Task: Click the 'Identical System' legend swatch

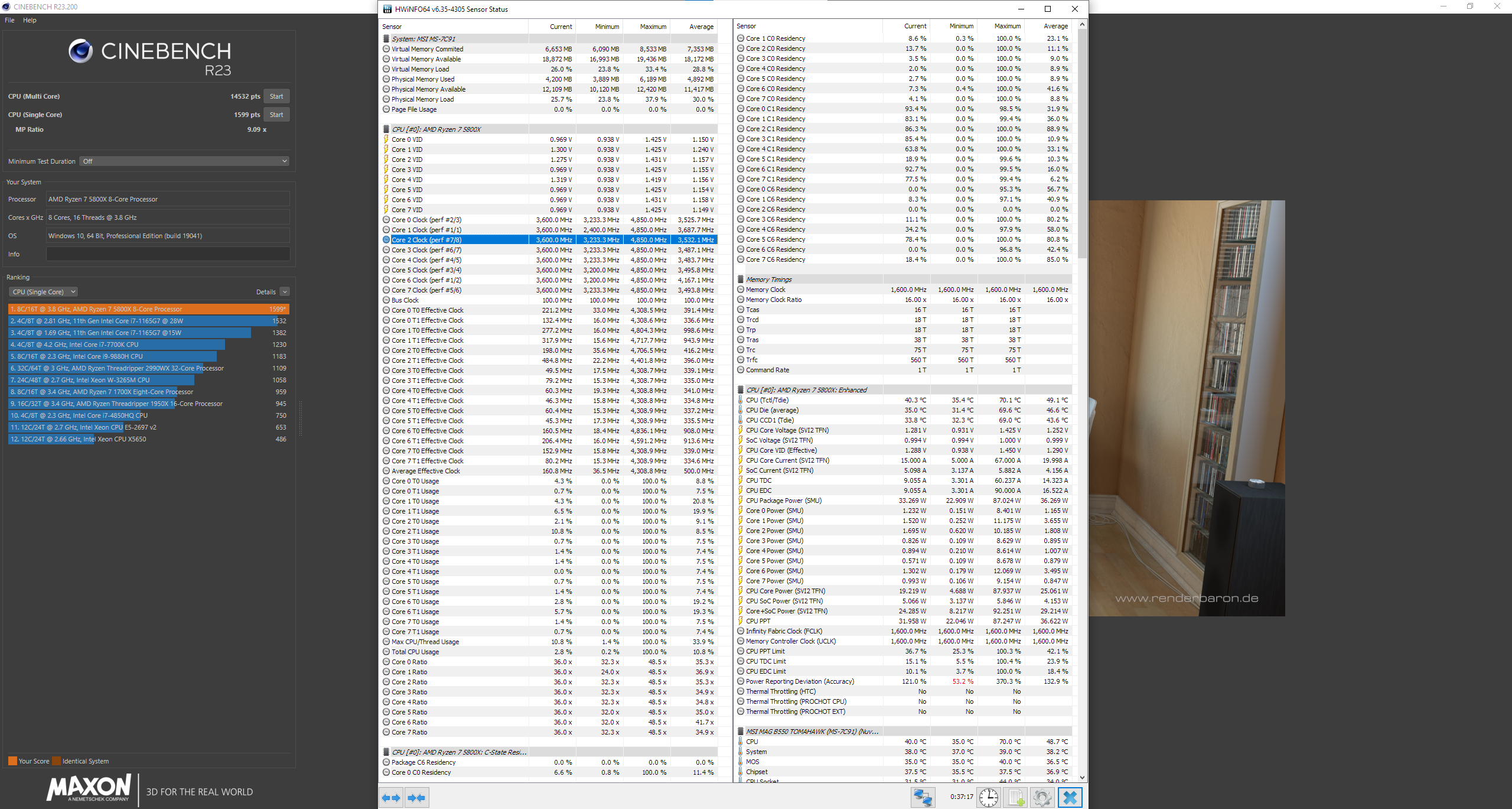Action: coord(56,761)
